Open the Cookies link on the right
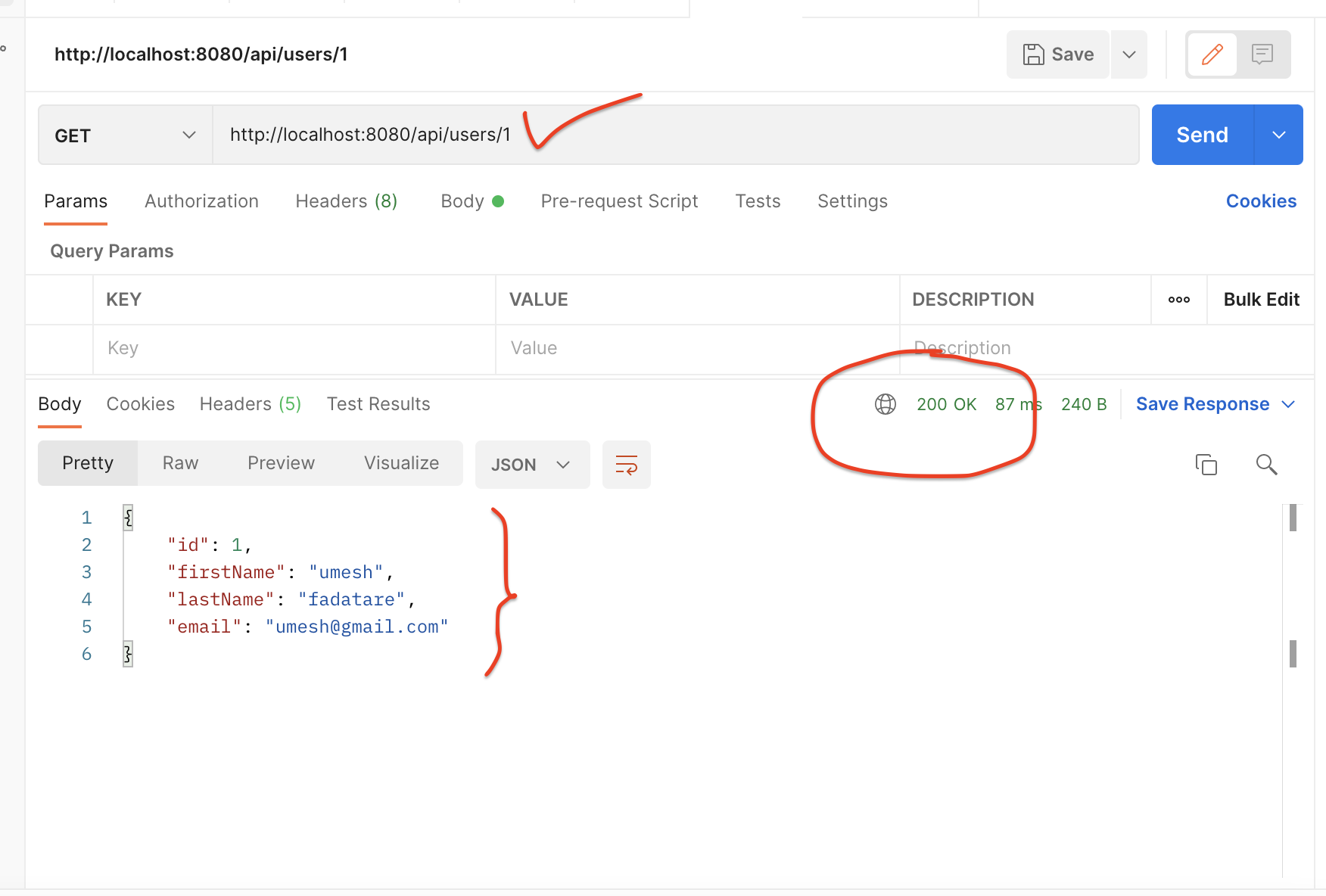This screenshot has height=896, width=1326. click(x=1261, y=201)
